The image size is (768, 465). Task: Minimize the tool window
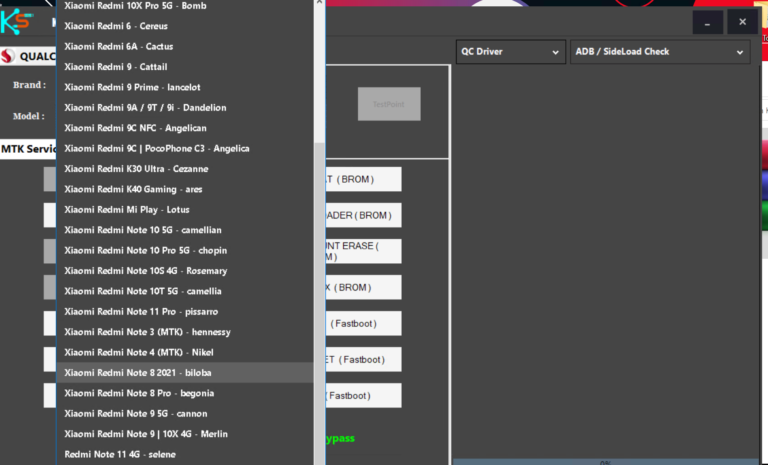(707, 23)
